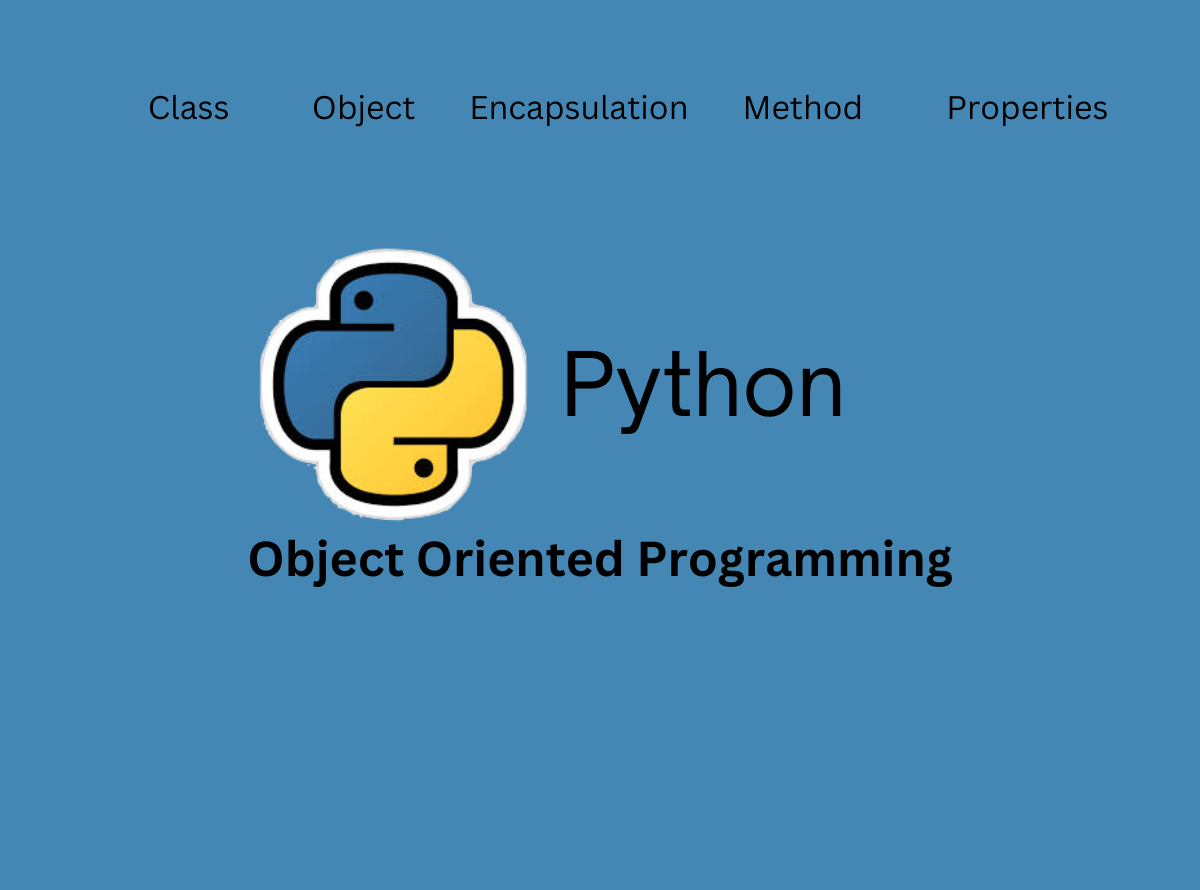Screen dimensions: 1200x890
Task: Click the Python title text
Action: coord(703,383)
